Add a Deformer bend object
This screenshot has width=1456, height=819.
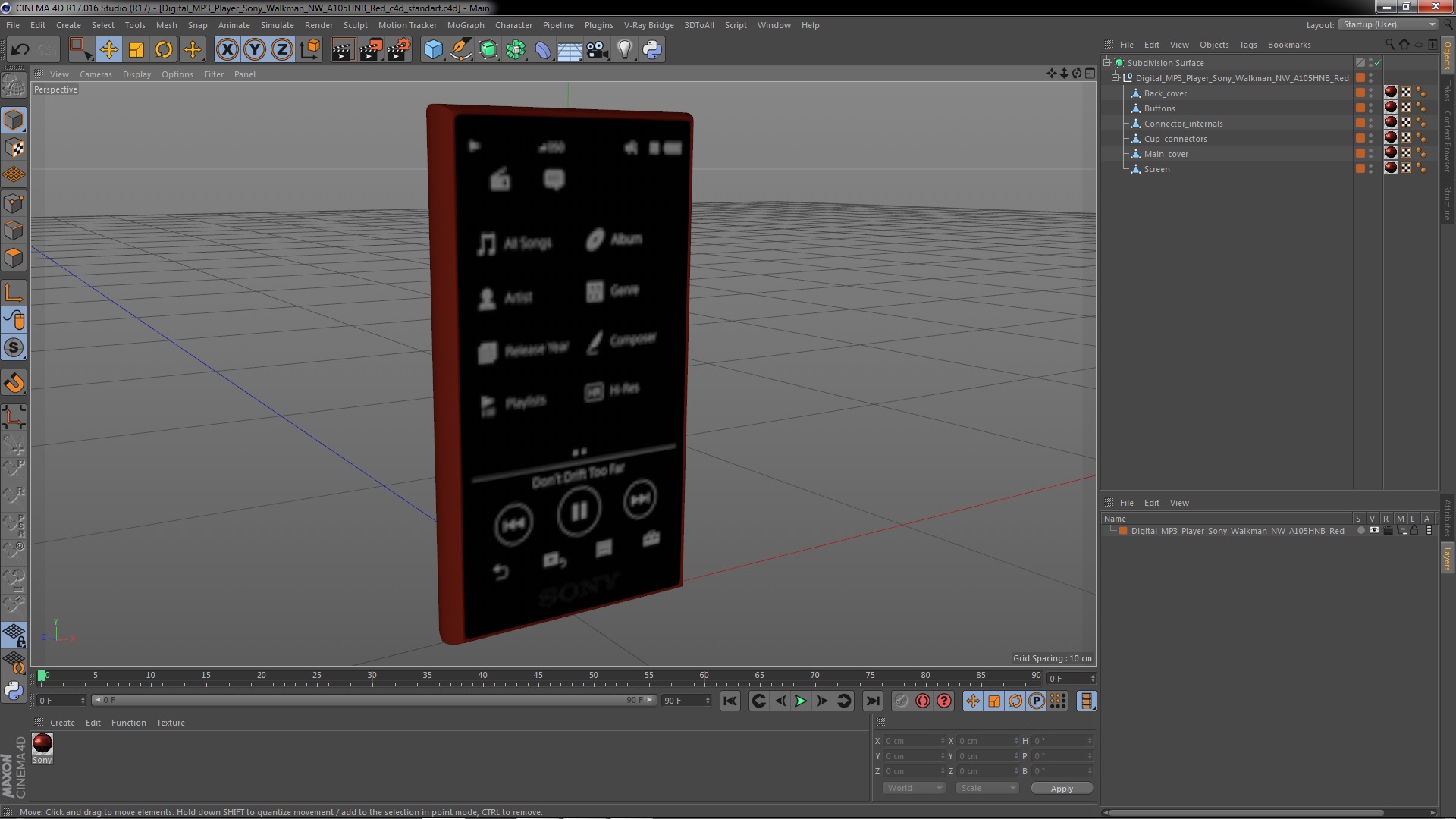[543, 50]
